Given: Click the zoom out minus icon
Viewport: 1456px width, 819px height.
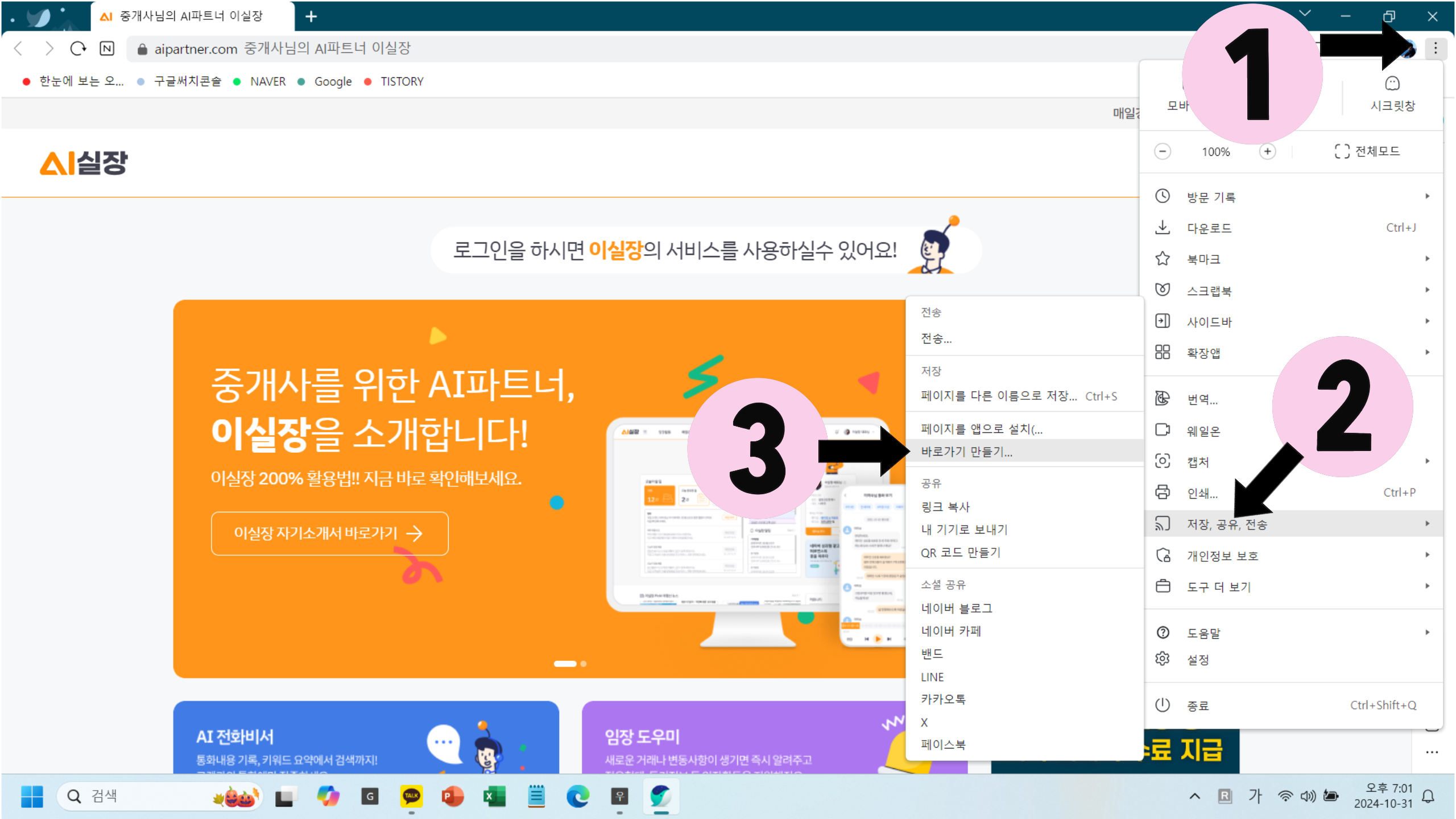Looking at the screenshot, I should pyautogui.click(x=1163, y=152).
